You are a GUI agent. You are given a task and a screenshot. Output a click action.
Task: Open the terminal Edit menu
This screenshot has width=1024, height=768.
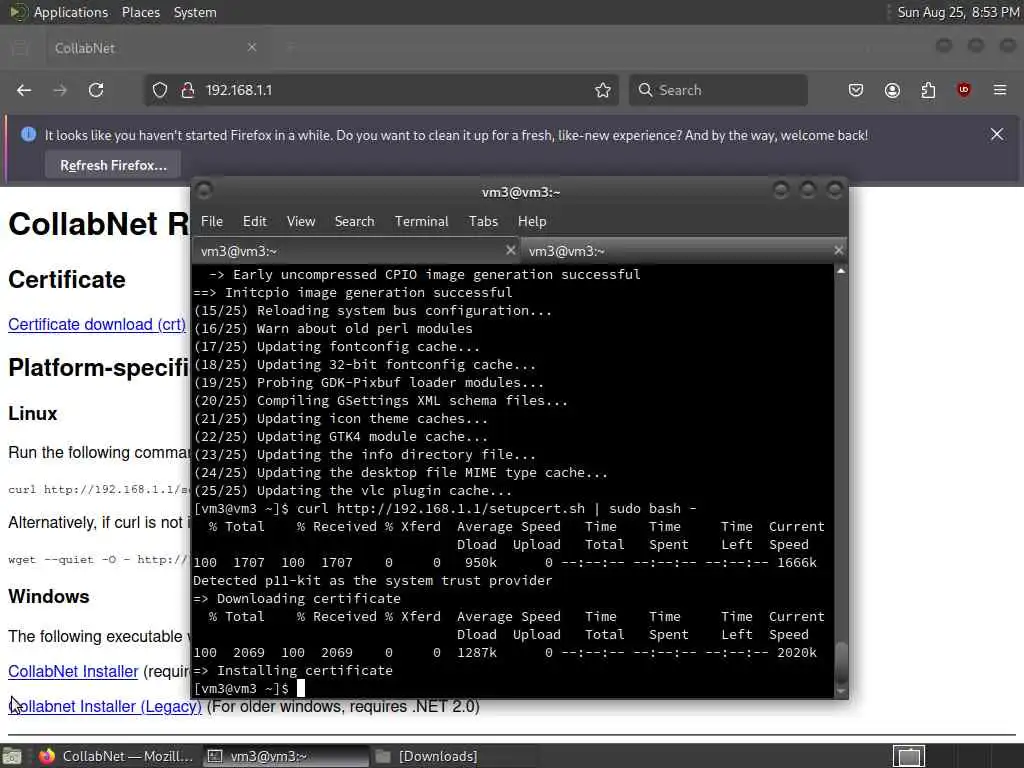click(255, 221)
